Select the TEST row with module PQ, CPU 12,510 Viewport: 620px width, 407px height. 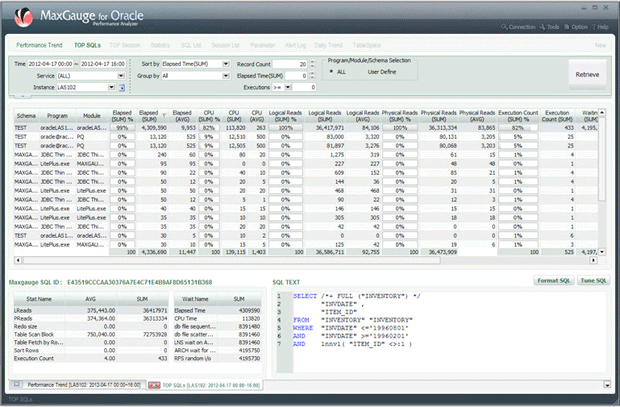point(306,137)
